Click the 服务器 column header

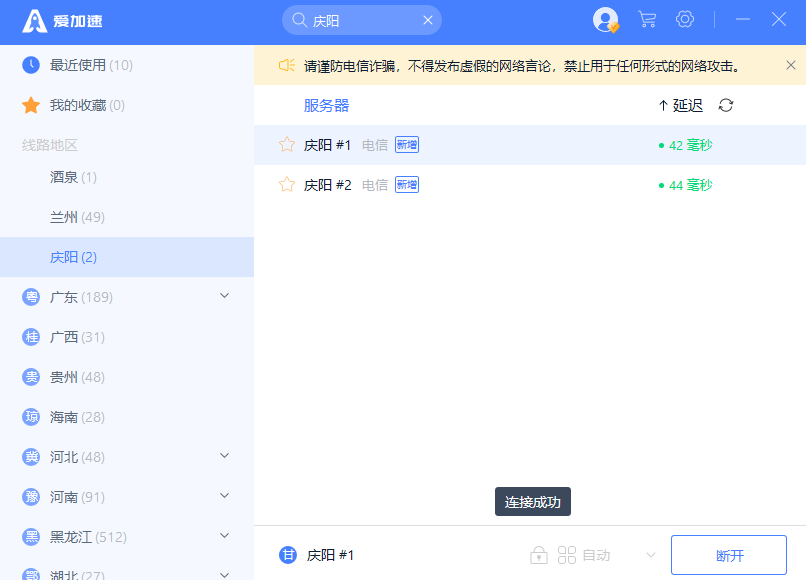(326, 105)
